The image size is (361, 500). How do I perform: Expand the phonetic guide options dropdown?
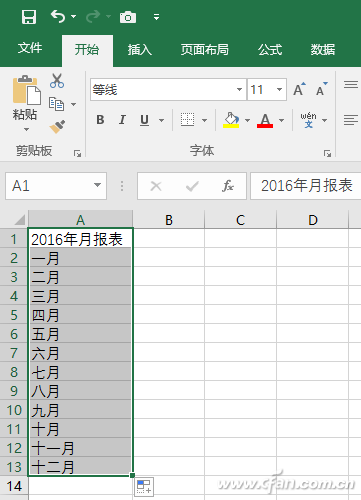click(x=325, y=120)
